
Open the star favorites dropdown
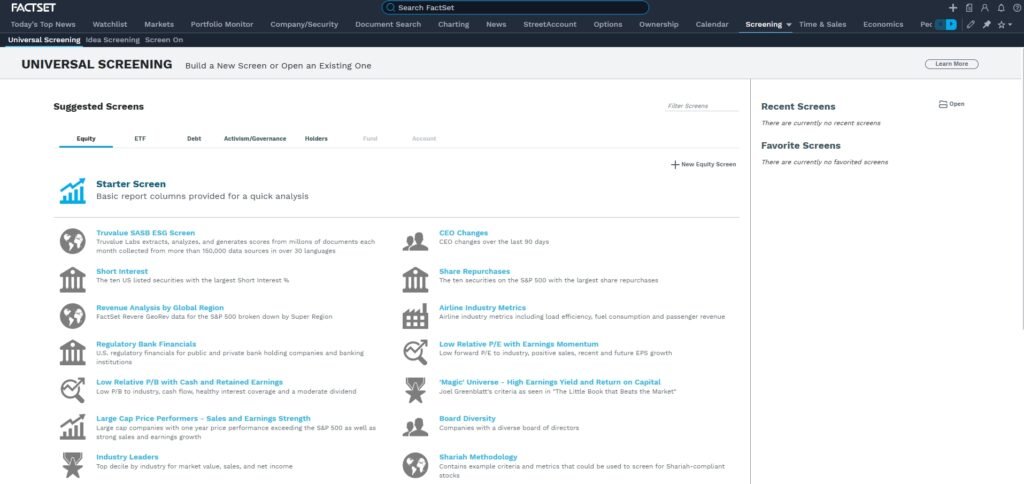1003,24
